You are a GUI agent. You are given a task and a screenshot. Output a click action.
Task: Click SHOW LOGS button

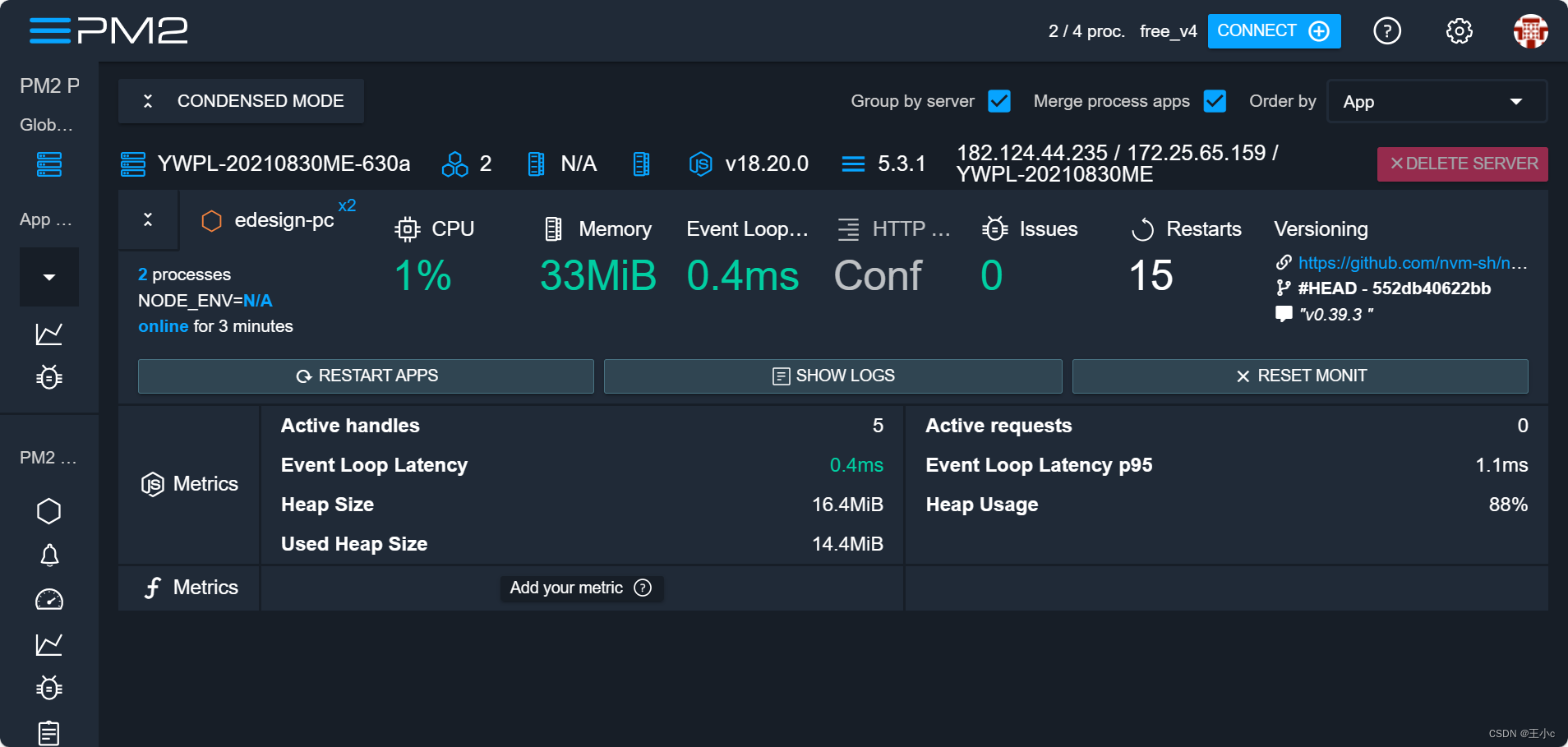coord(832,376)
